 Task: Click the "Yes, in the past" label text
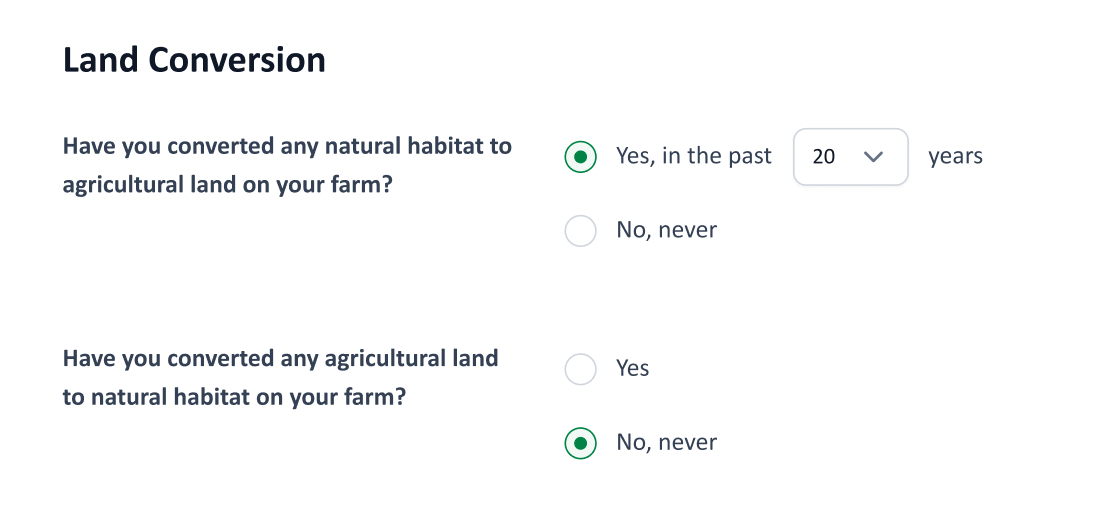coord(694,156)
